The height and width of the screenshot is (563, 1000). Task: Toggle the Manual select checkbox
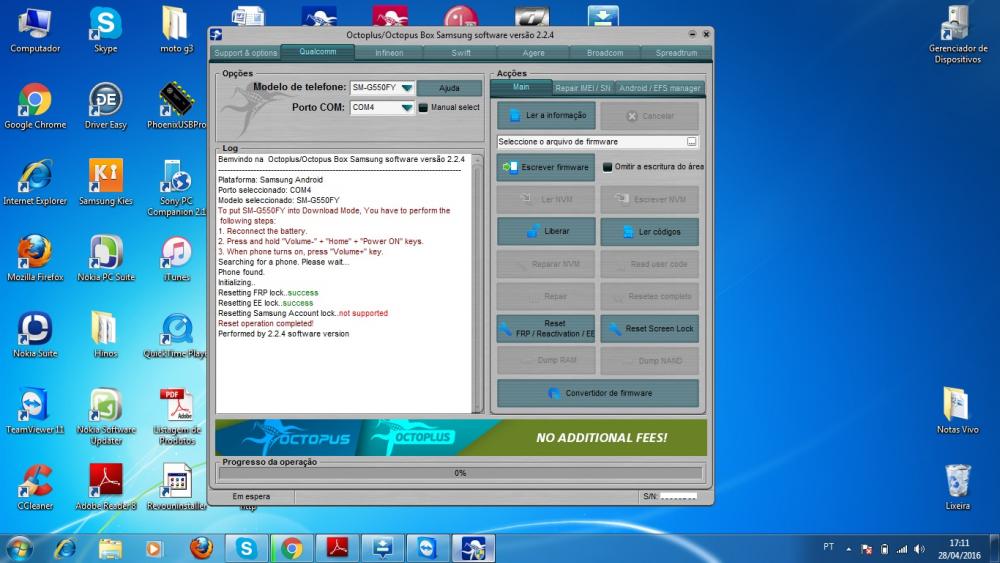pos(423,108)
